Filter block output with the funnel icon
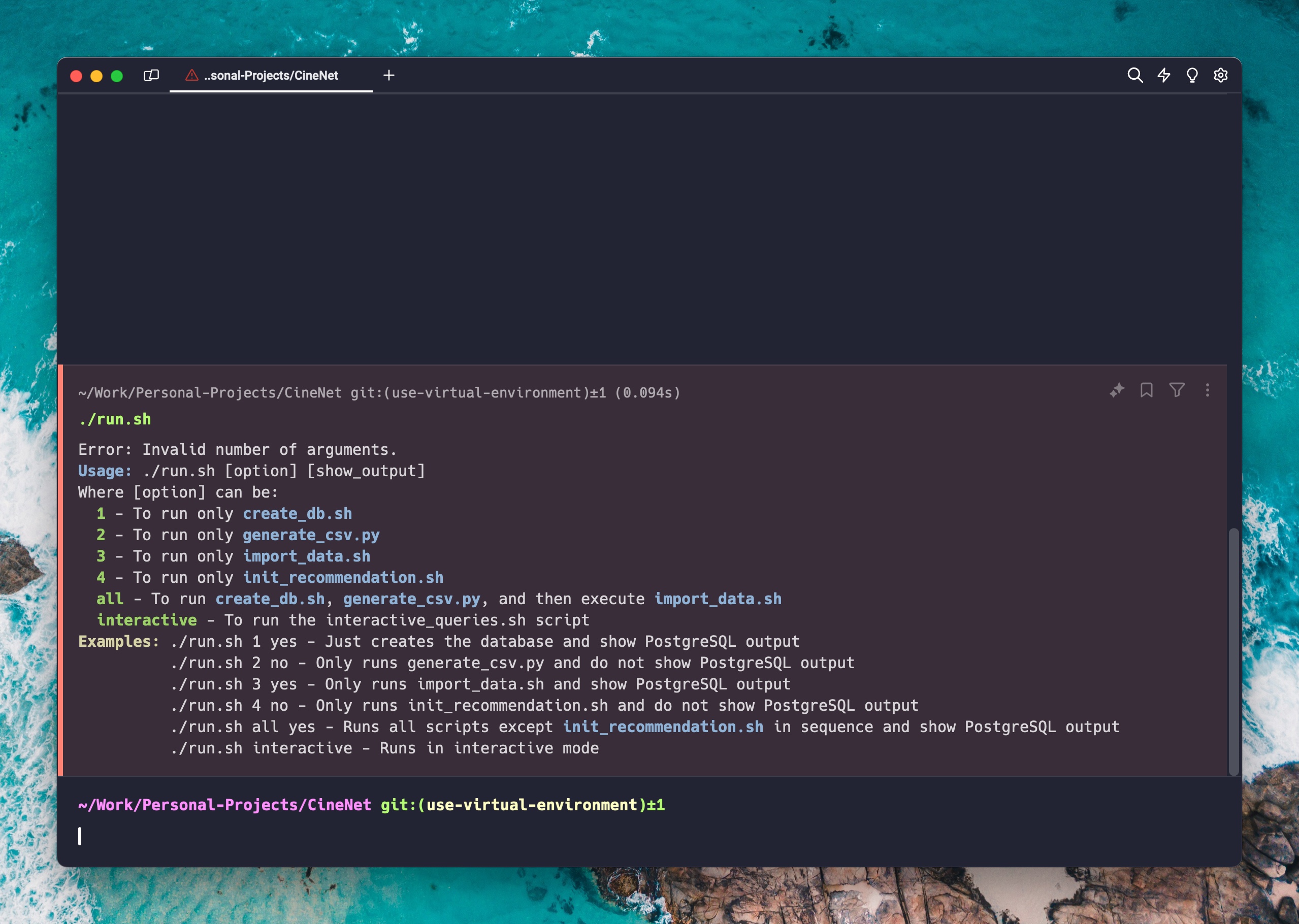The height and width of the screenshot is (924, 1299). 1177,390
